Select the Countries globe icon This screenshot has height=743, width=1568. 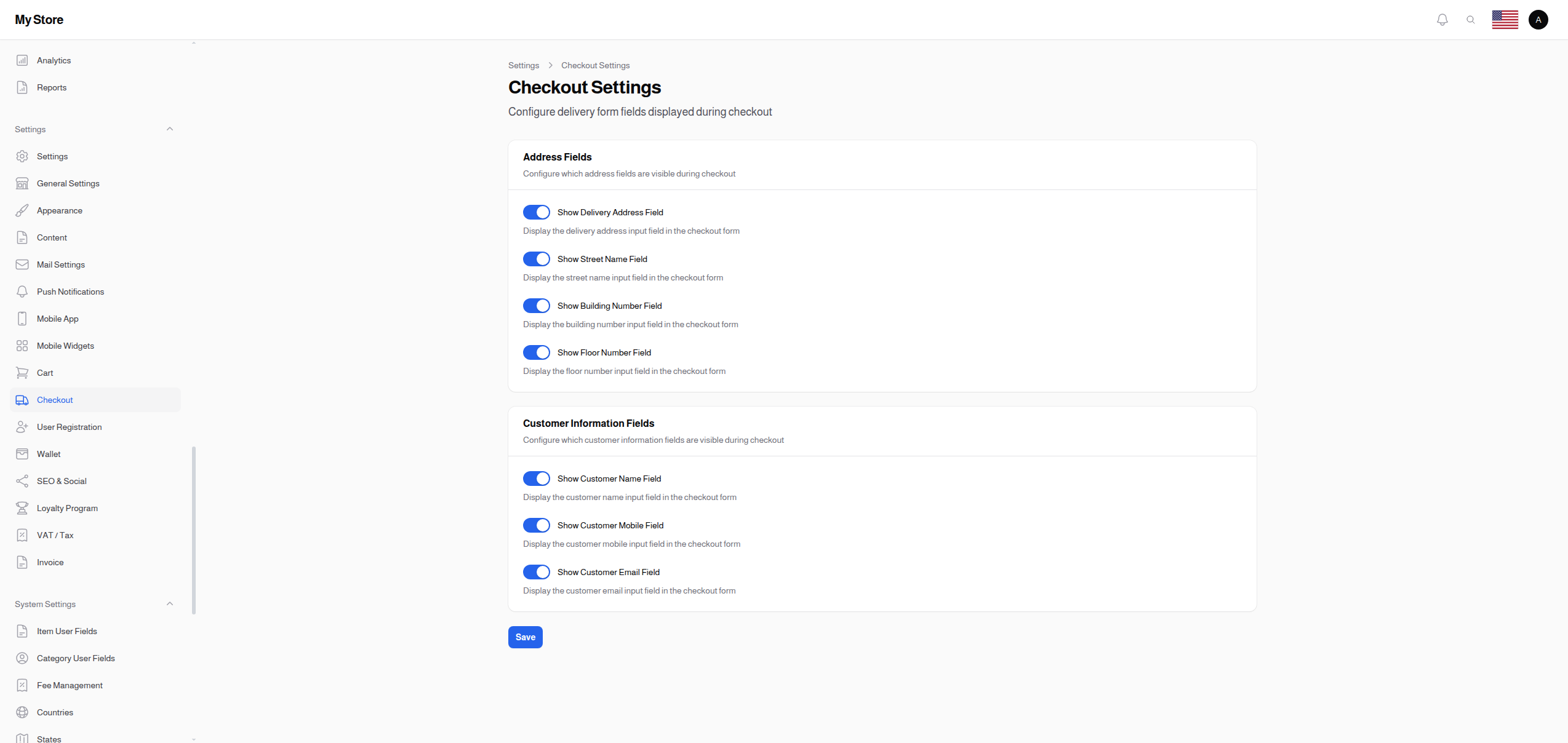(22, 712)
